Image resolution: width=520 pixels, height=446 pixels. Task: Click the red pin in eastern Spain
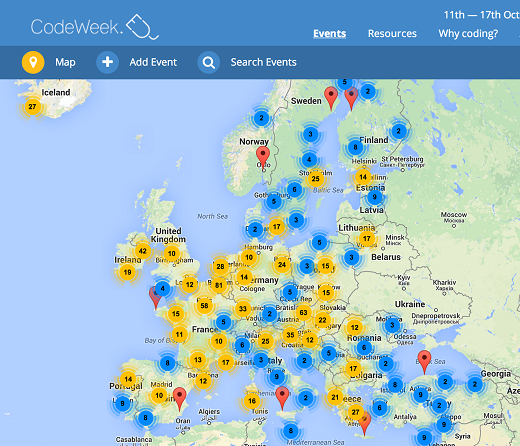pyautogui.click(x=180, y=399)
